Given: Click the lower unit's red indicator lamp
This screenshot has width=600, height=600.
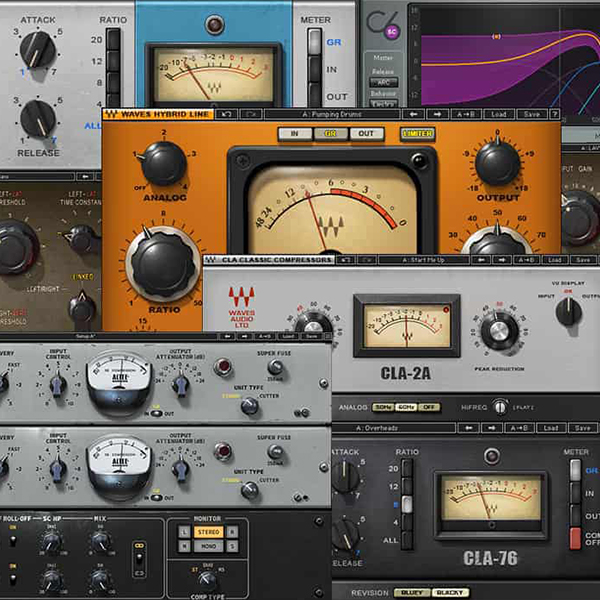Looking at the screenshot, I should coord(223,451).
